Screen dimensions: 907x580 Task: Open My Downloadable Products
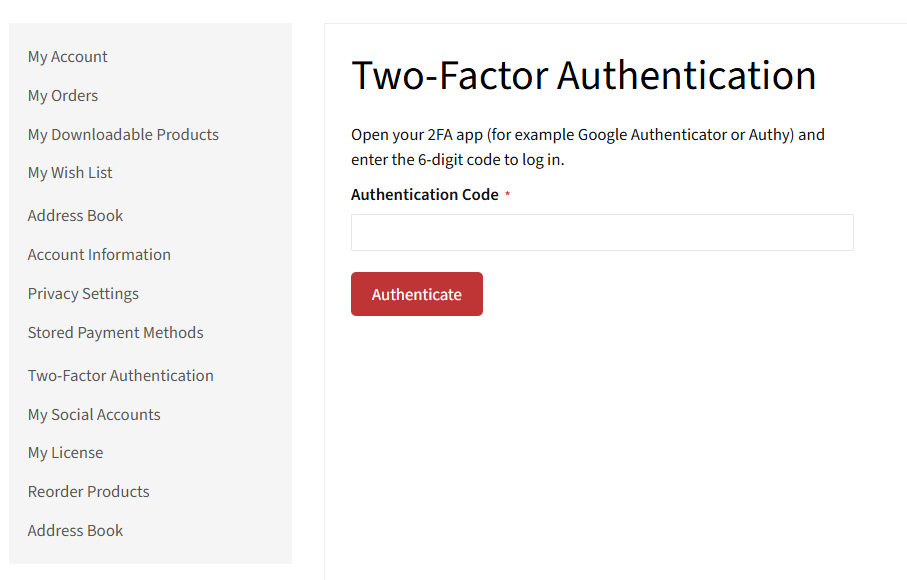tap(123, 135)
